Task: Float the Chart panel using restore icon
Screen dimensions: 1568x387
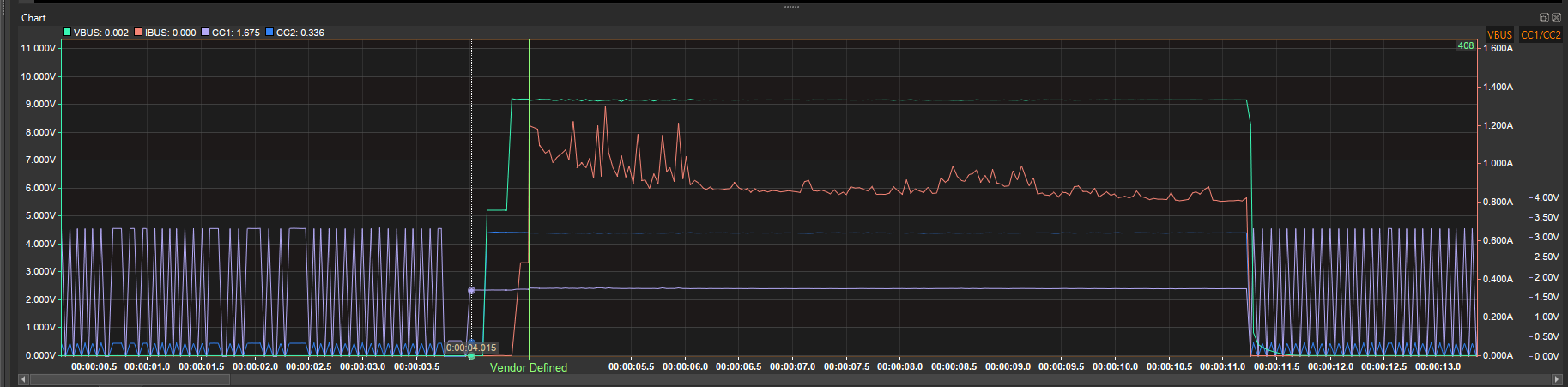Action: [x=1544, y=17]
